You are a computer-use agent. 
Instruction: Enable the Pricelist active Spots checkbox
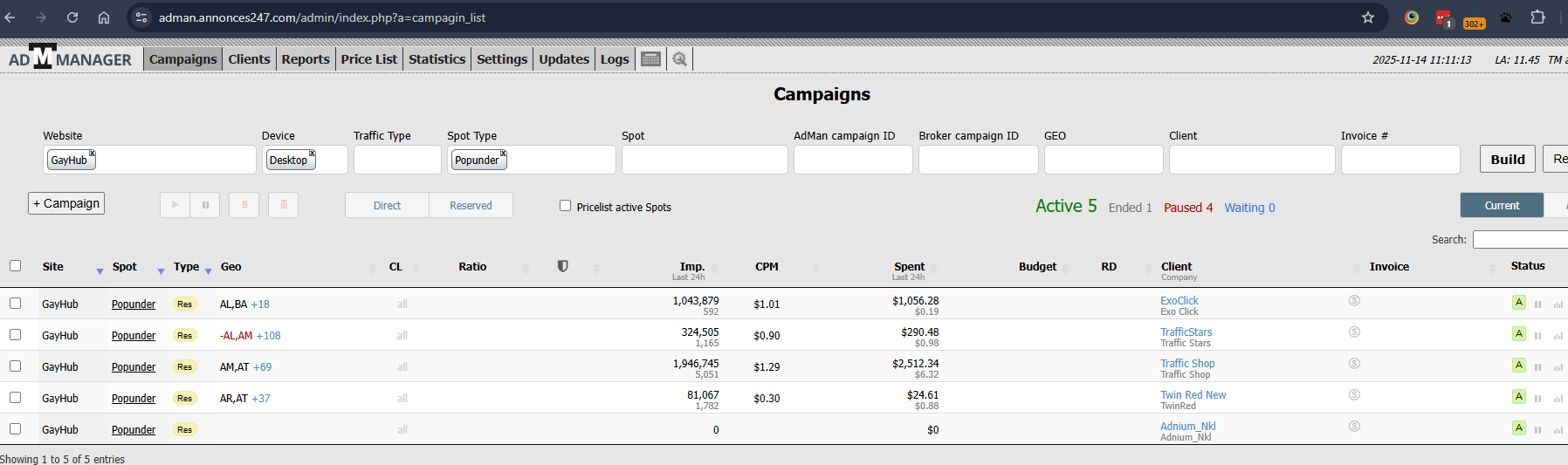point(565,206)
